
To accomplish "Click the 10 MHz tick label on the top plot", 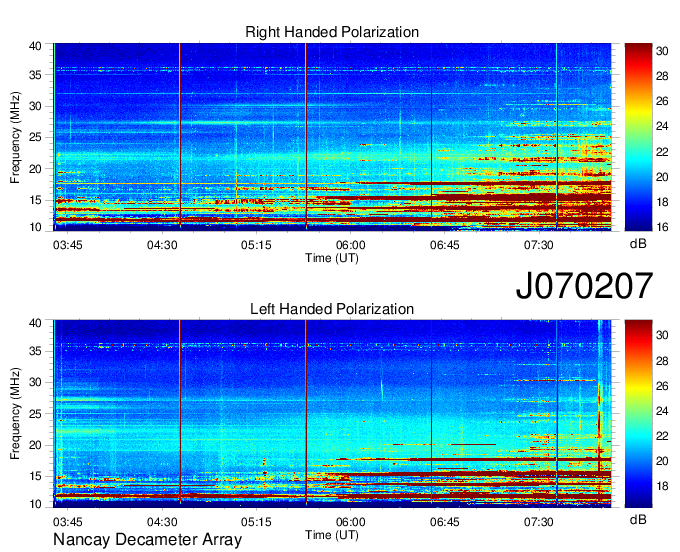I will [35, 227].
